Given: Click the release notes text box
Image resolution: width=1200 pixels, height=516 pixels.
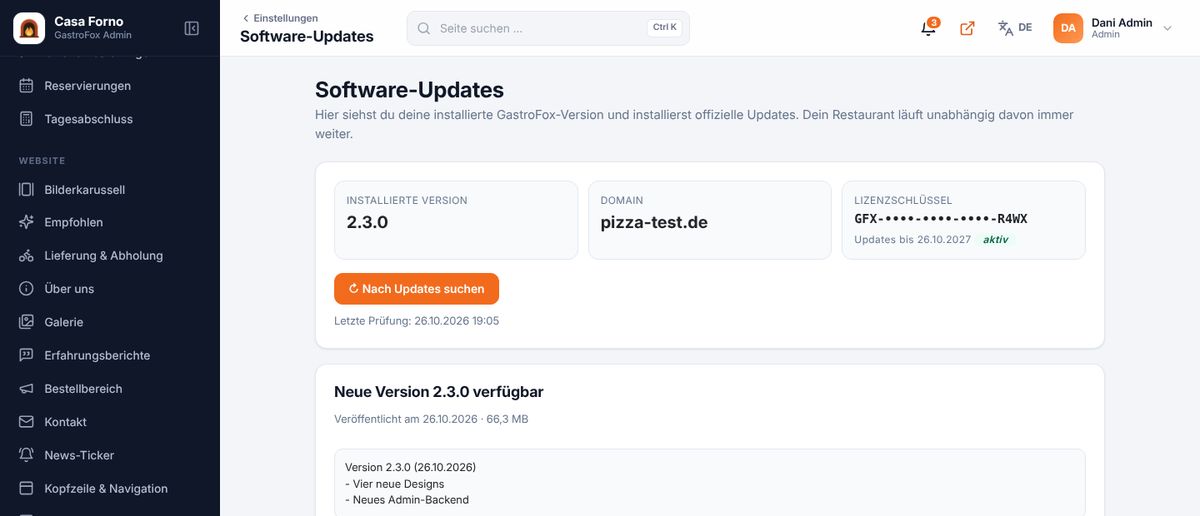Looking at the screenshot, I should coord(710,482).
